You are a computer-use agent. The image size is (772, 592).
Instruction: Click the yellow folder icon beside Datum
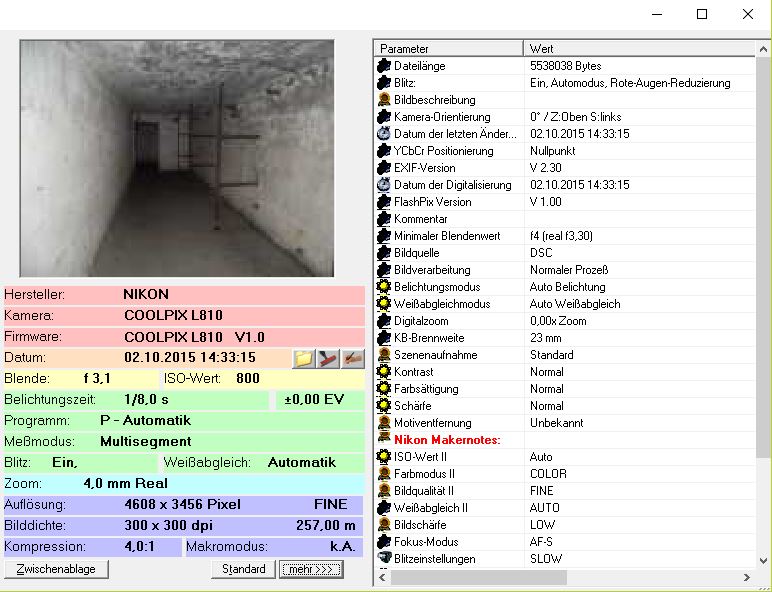pos(304,359)
